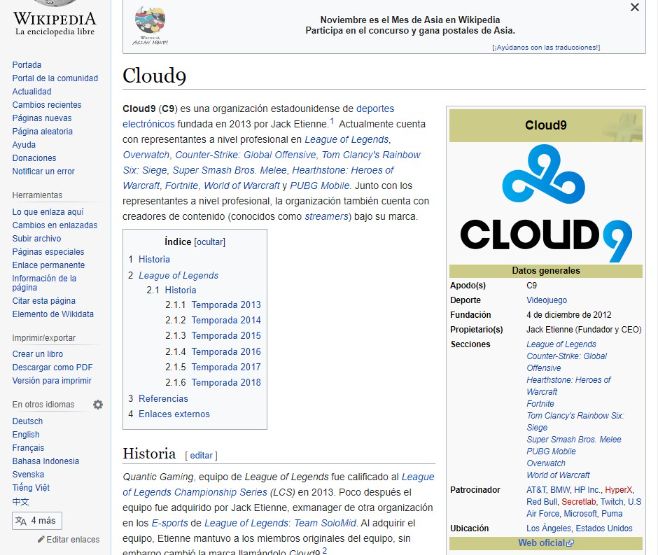This screenshot has height=555, width=658.
Task: Click Los Ángeles in the infobox
Action: pos(548,528)
